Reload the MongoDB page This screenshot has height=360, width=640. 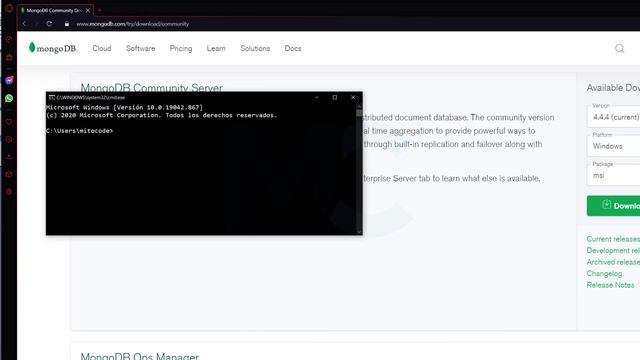click(49, 24)
